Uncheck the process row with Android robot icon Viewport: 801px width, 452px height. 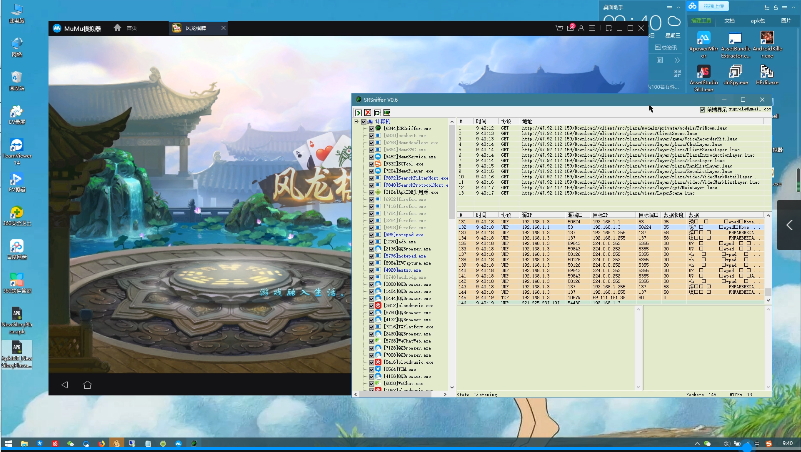[371, 192]
